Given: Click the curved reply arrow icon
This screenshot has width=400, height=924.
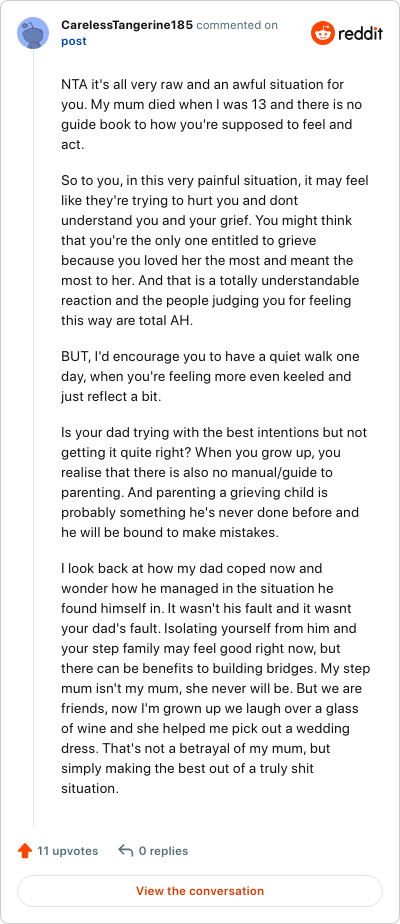Looking at the screenshot, I should pos(125,851).
